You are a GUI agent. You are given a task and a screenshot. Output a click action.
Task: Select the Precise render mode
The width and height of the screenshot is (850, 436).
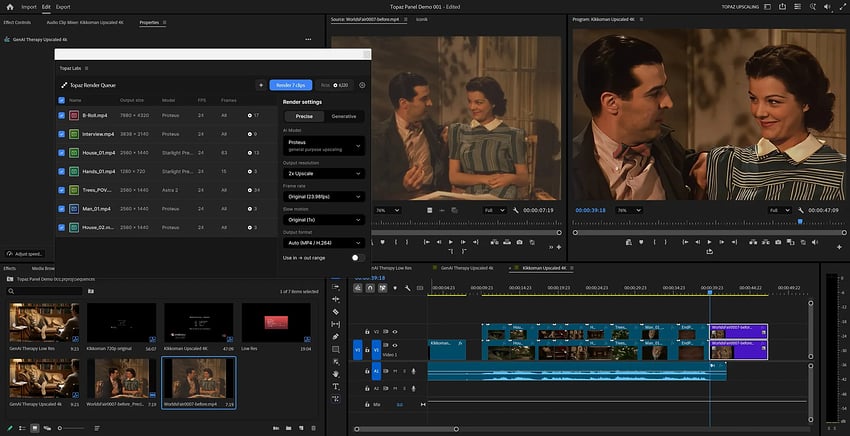coord(304,116)
